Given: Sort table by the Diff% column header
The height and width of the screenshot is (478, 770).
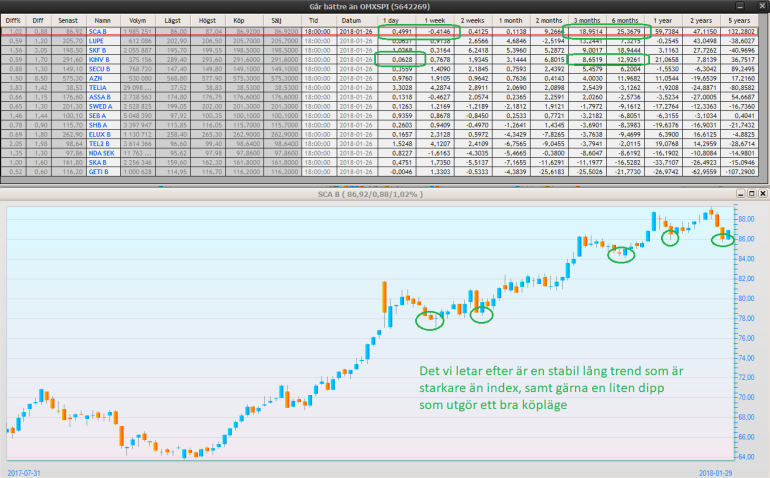Looking at the screenshot, I should tap(14, 20).
